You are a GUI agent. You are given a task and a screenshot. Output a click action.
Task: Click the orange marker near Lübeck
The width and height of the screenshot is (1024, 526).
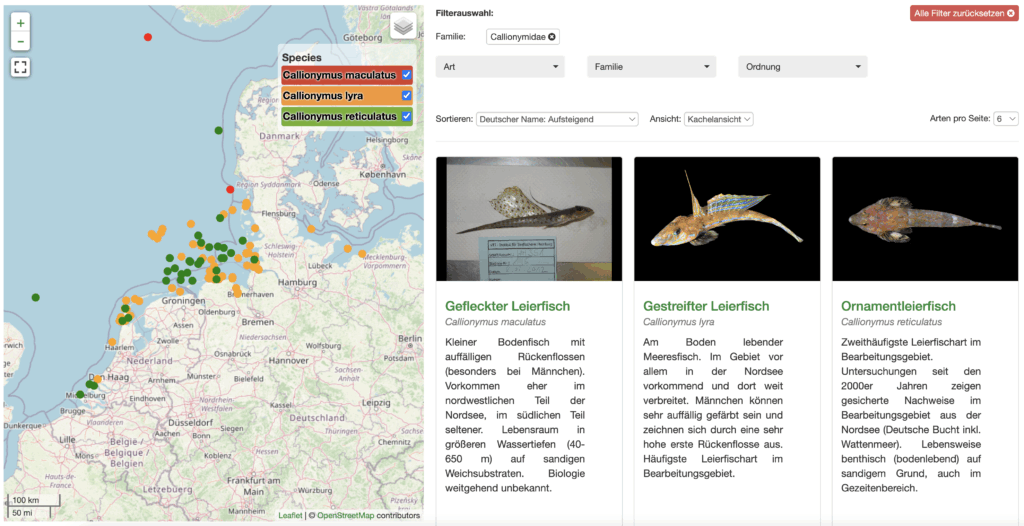(348, 249)
